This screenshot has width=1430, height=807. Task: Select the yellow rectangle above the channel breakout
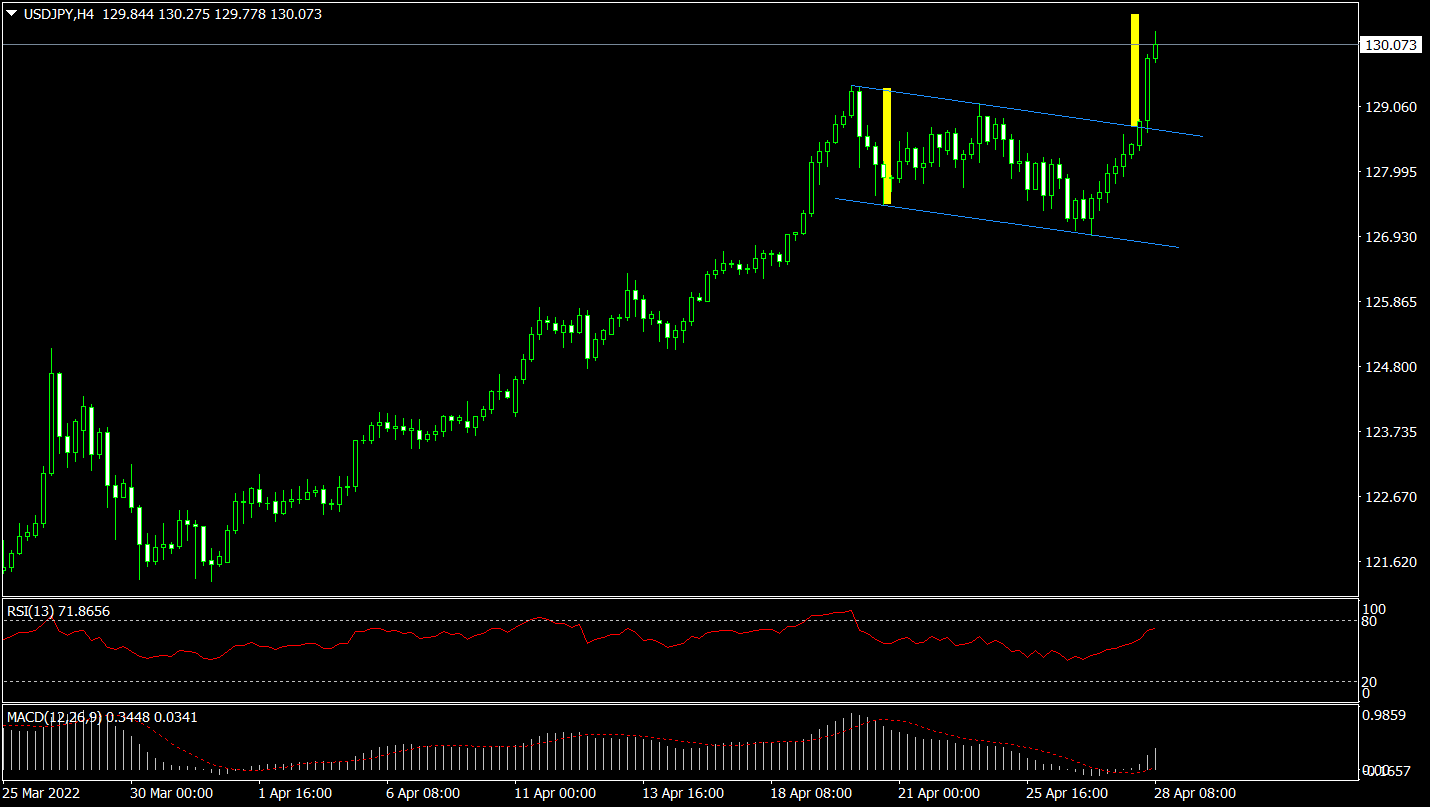point(1135,69)
